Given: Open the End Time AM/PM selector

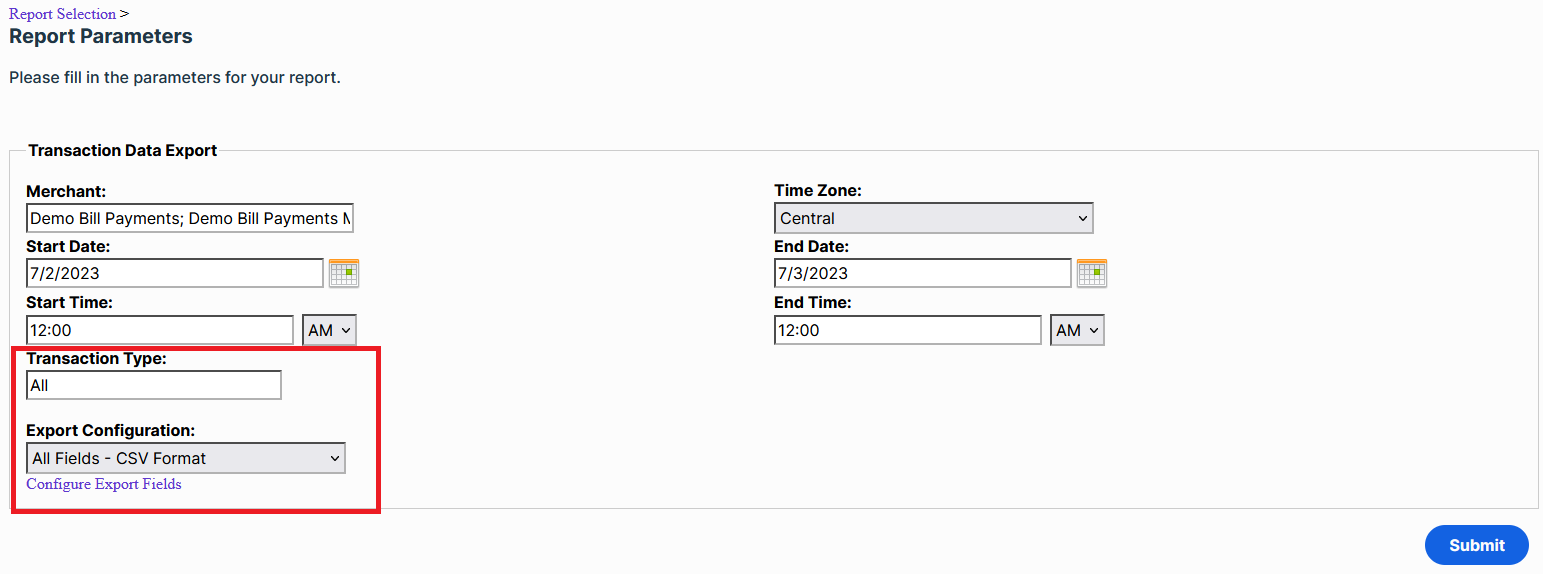Looking at the screenshot, I should 1077,330.
